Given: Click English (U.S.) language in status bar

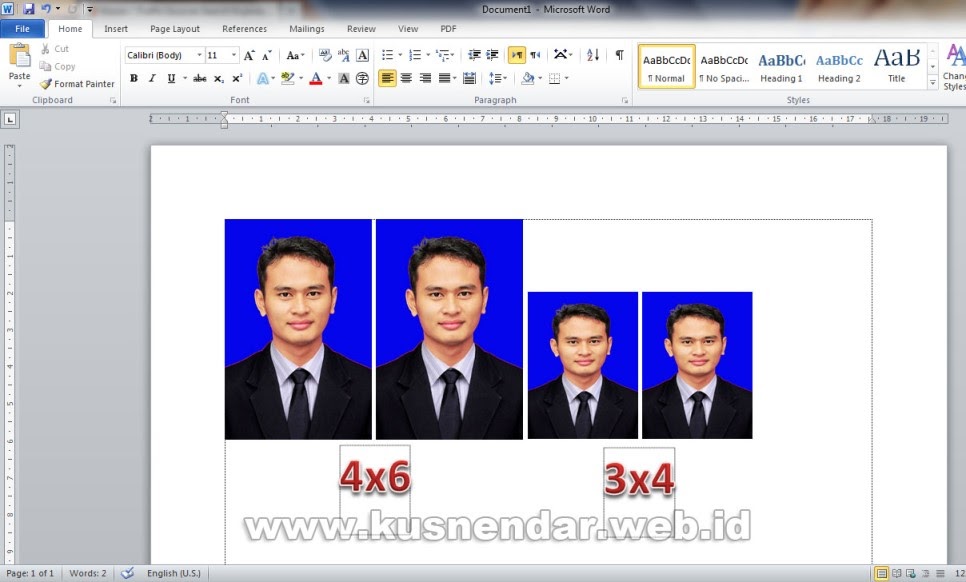Looking at the screenshot, I should 174,573.
